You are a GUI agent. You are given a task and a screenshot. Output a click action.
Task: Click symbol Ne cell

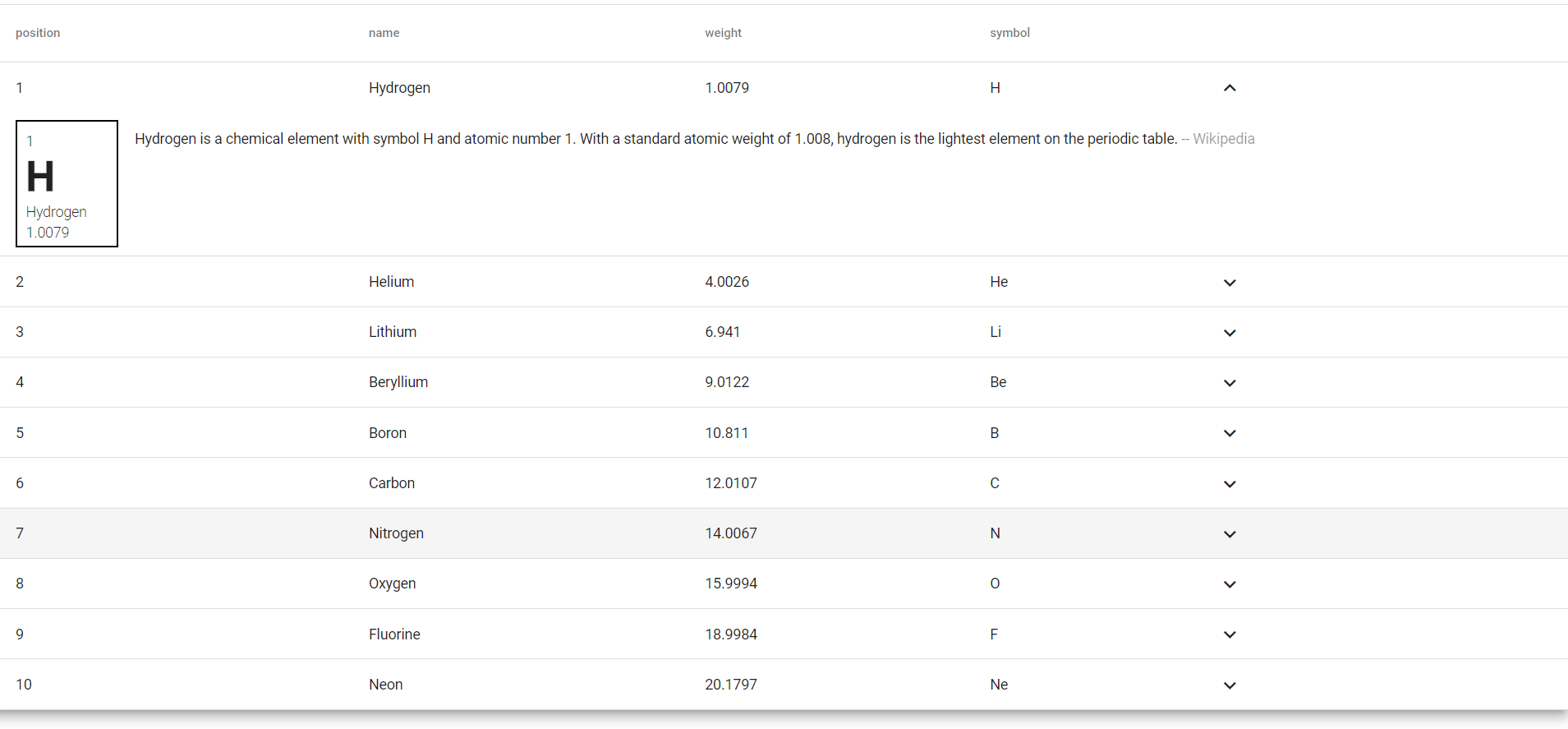pyautogui.click(x=999, y=685)
